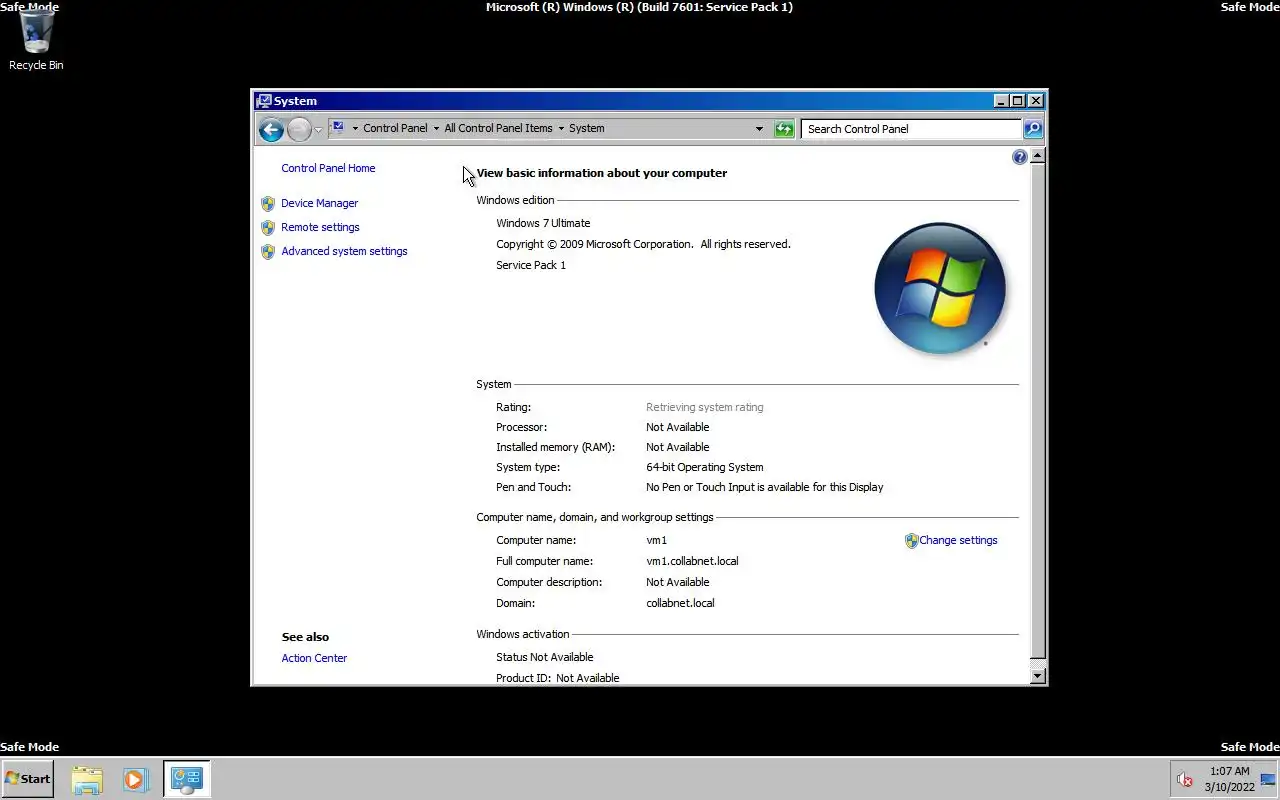Go back with the Back arrow button
This screenshot has height=800, width=1280.
[x=271, y=129]
